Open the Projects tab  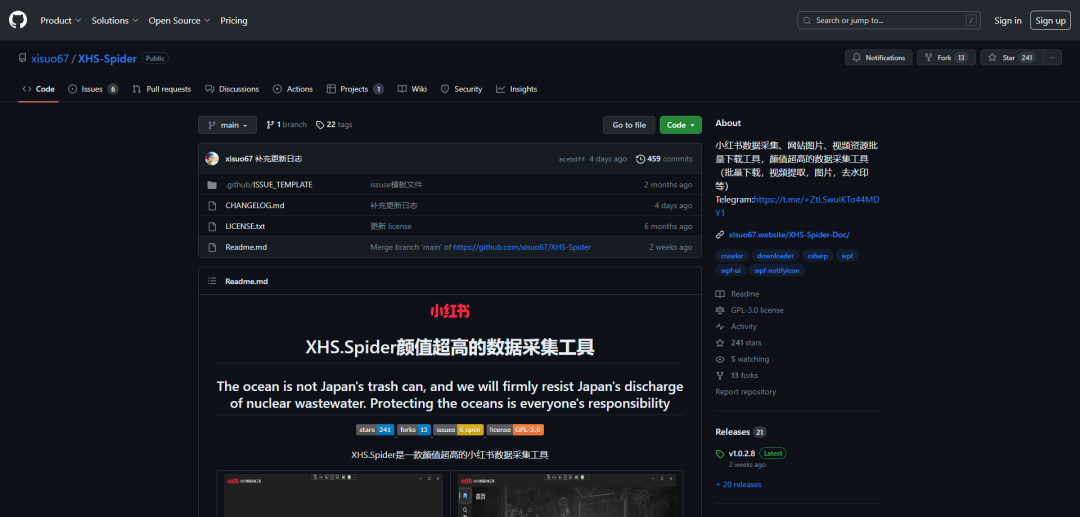(355, 89)
